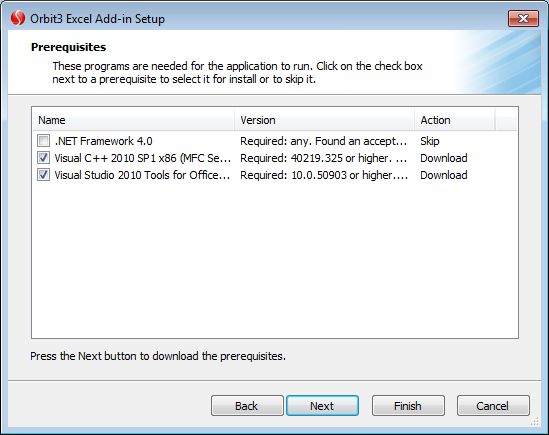
Task: Click the Orbit3 red logo icon
Action: click(18, 18)
